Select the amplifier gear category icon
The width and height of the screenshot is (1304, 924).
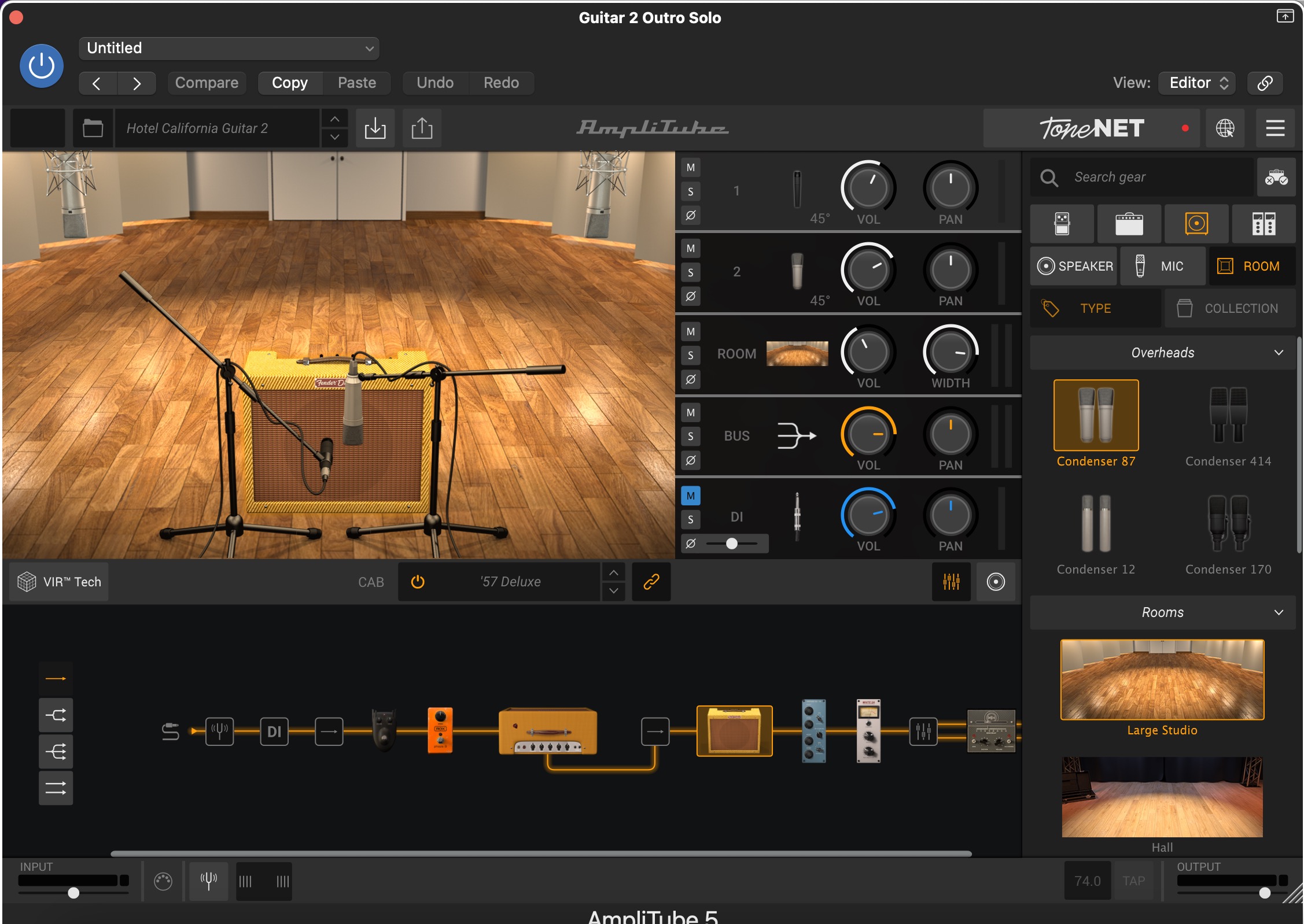pyautogui.click(x=1129, y=224)
